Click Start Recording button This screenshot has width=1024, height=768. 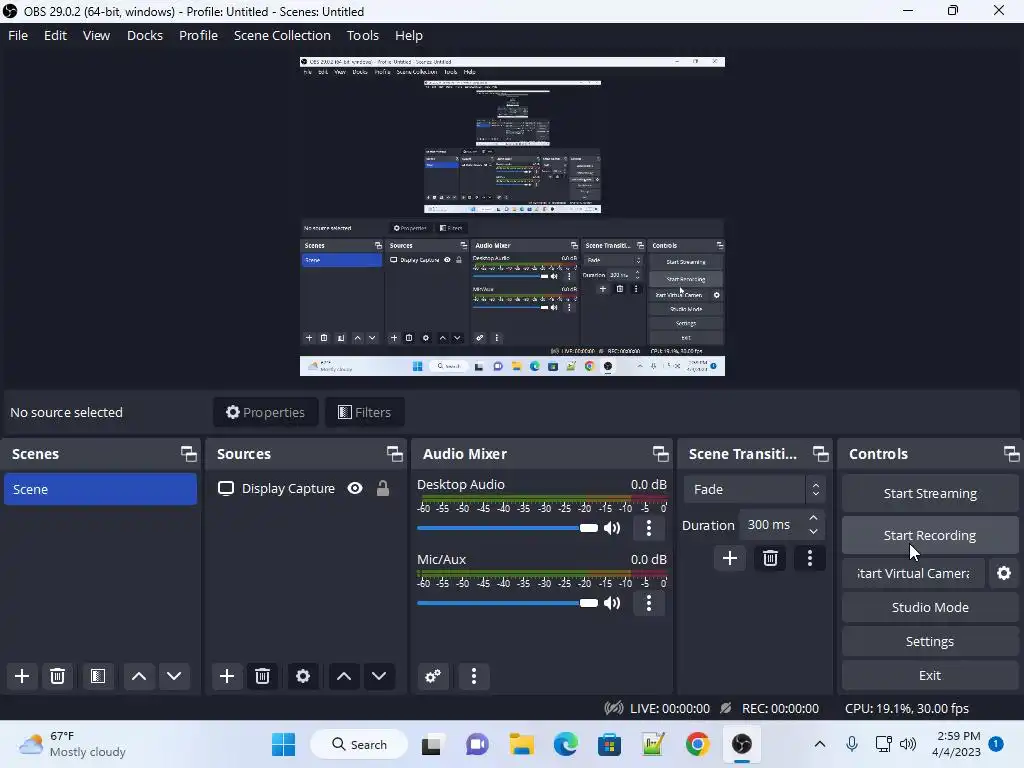pyautogui.click(x=930, y=535)
